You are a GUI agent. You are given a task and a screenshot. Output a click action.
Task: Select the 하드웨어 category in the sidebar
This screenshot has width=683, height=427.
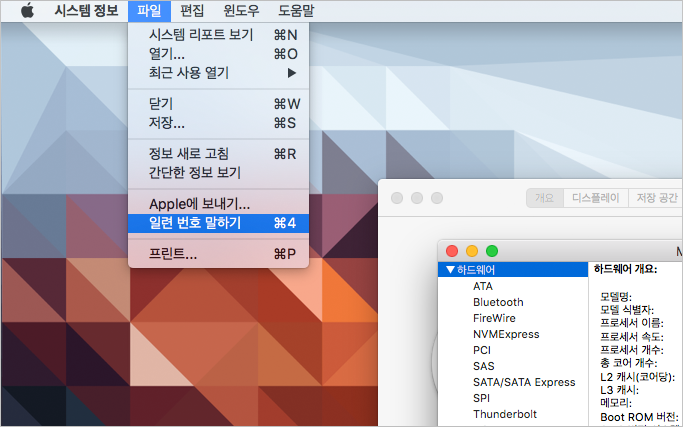coord(513,270)
